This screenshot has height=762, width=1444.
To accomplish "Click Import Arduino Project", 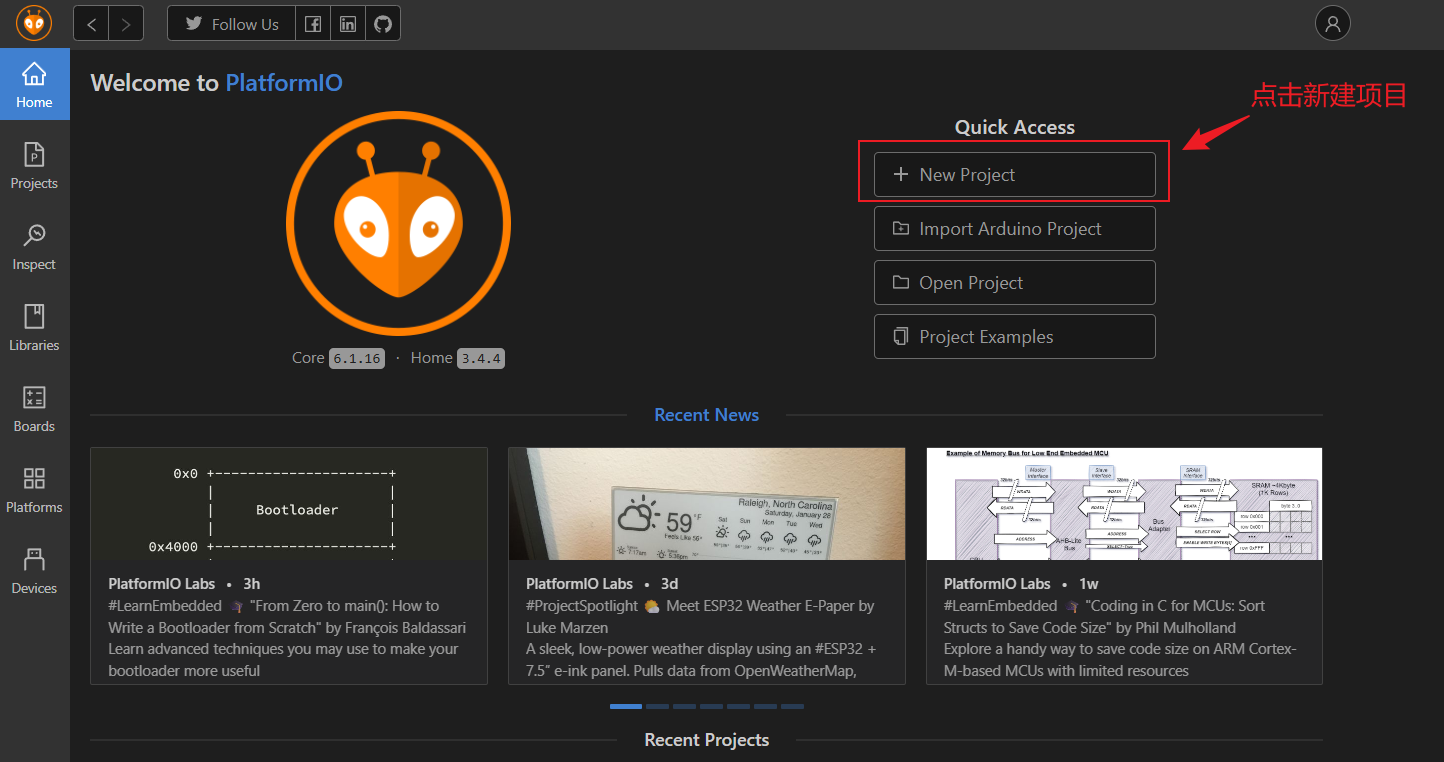I will point(1014,229).
